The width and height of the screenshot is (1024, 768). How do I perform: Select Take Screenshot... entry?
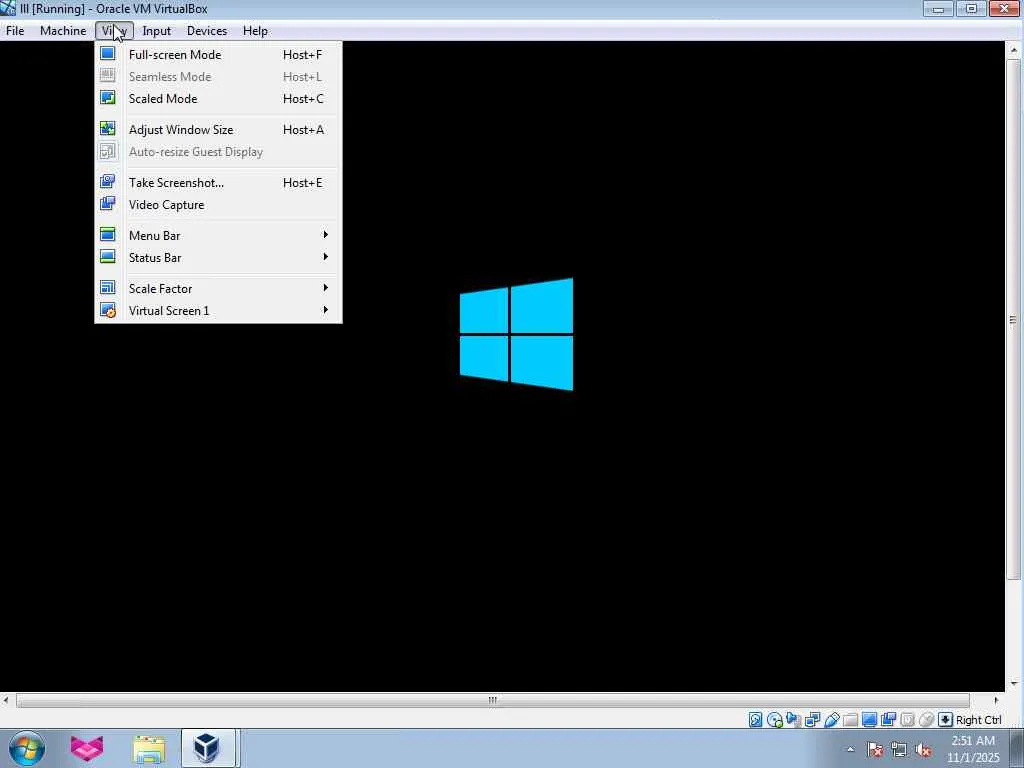tap(218, 183)
